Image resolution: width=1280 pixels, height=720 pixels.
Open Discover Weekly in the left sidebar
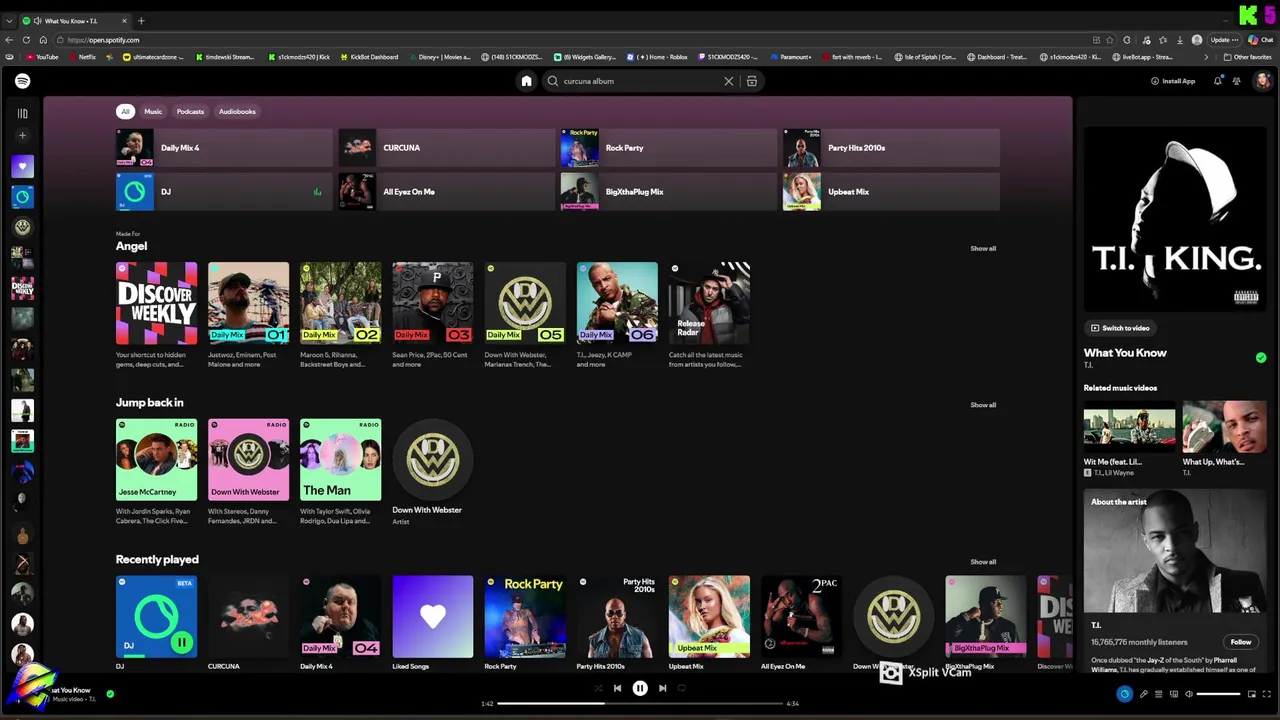pos(22,288)
